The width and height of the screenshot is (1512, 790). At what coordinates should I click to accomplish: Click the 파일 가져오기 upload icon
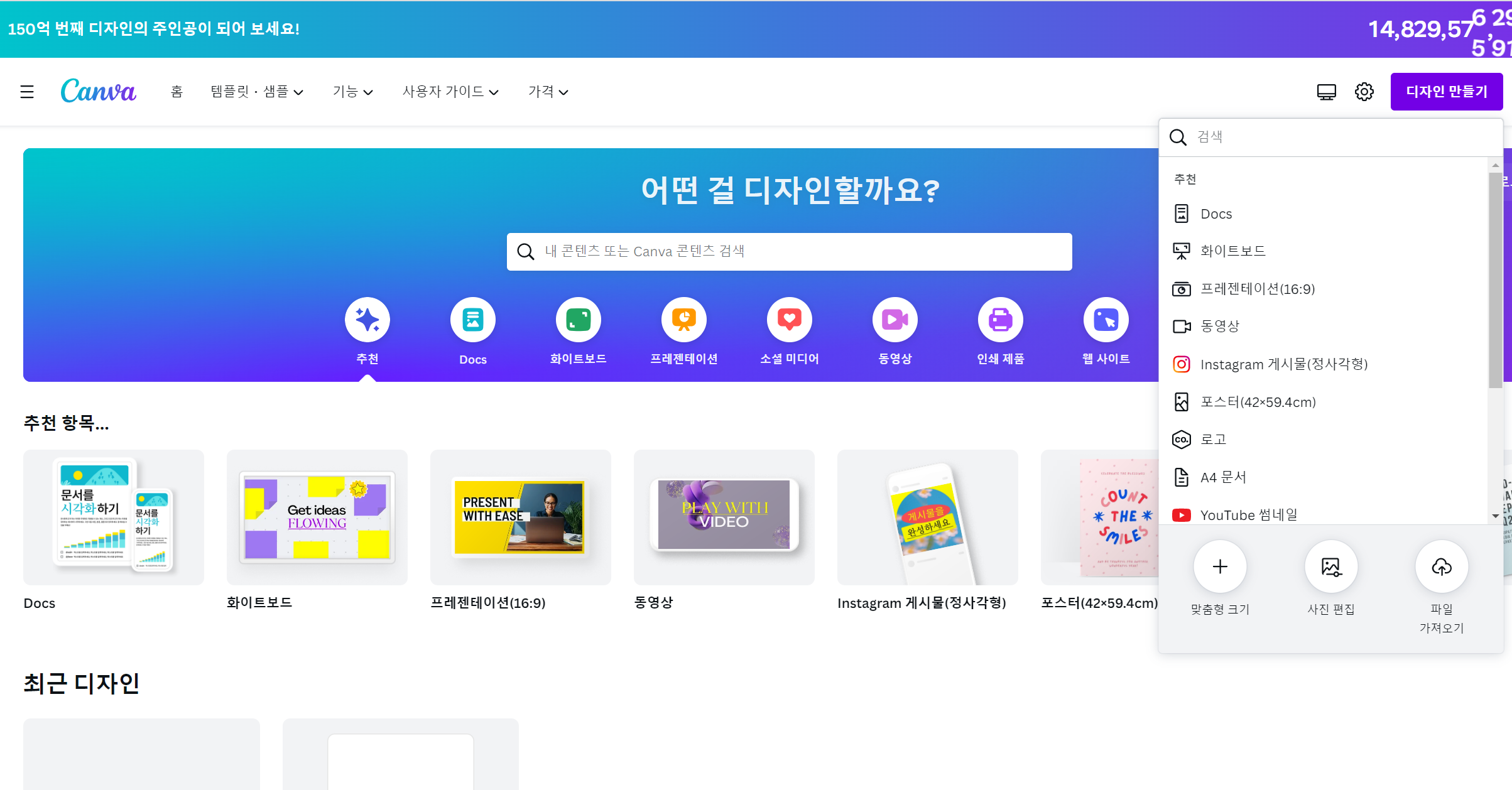pos(1442,566)
